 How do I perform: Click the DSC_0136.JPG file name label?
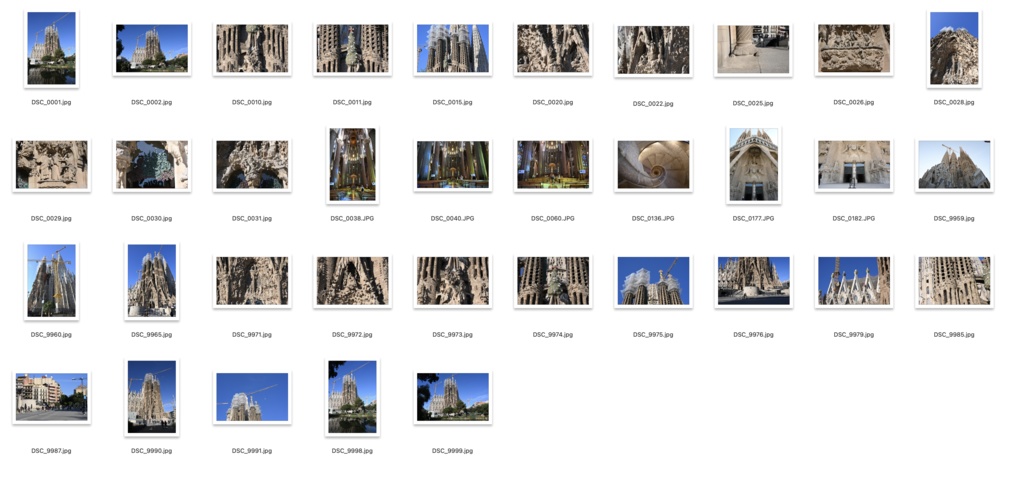point(653,219)
